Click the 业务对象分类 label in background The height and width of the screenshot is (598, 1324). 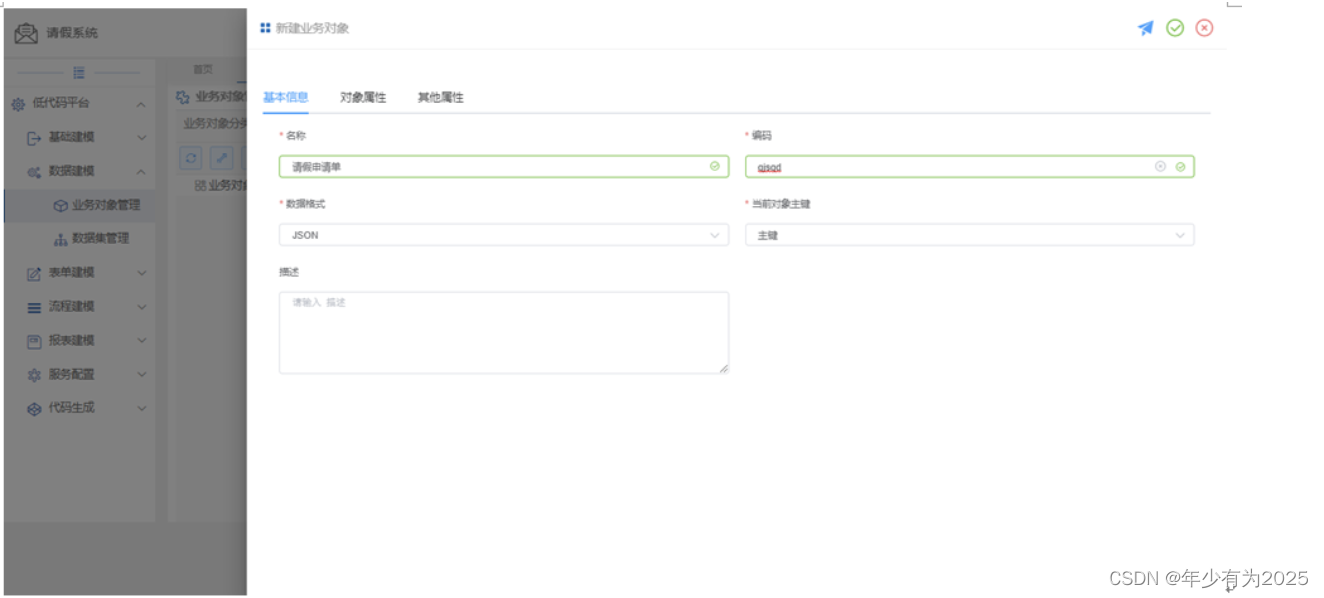[214, 124]
